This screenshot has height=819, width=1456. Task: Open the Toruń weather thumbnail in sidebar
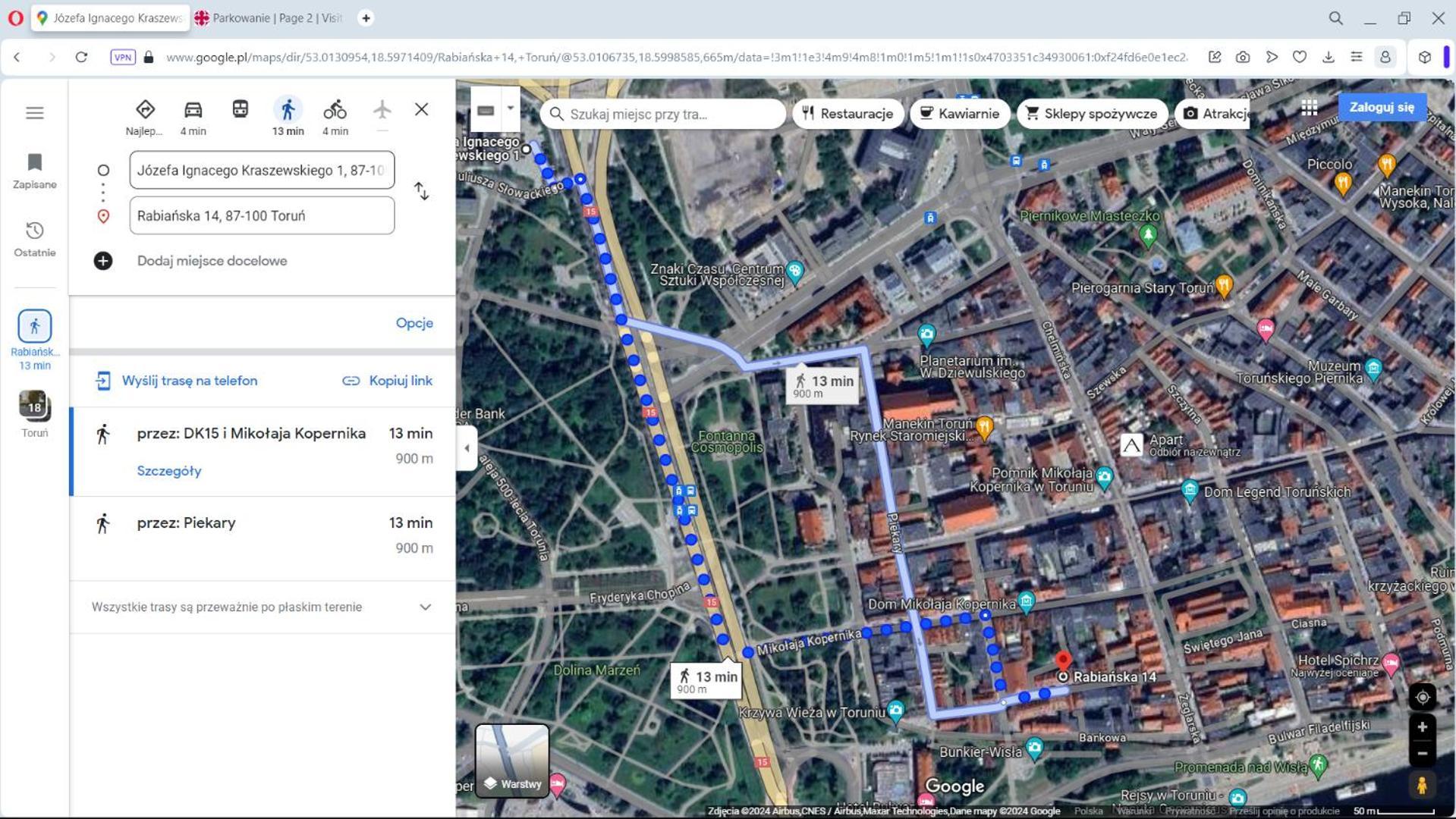click(35, 414)
